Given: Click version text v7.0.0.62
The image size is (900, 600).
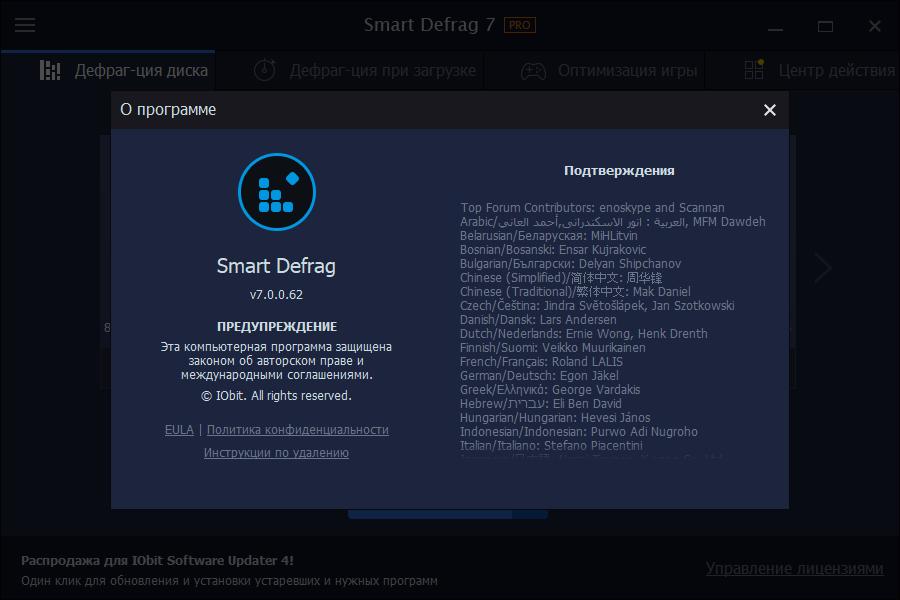Looking at the screenshot, I should click(x=276, y=295).
